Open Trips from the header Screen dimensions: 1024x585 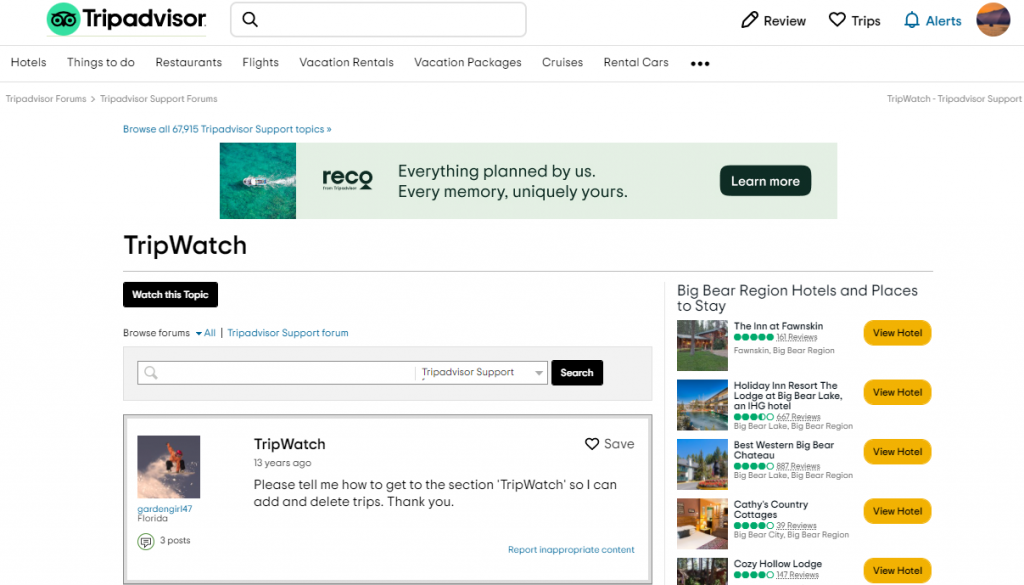pos(865,21)
